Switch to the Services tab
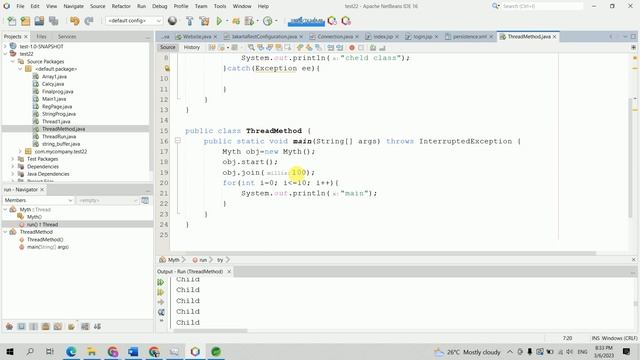Viewport: 640px width, 360px height. (67, 37)
